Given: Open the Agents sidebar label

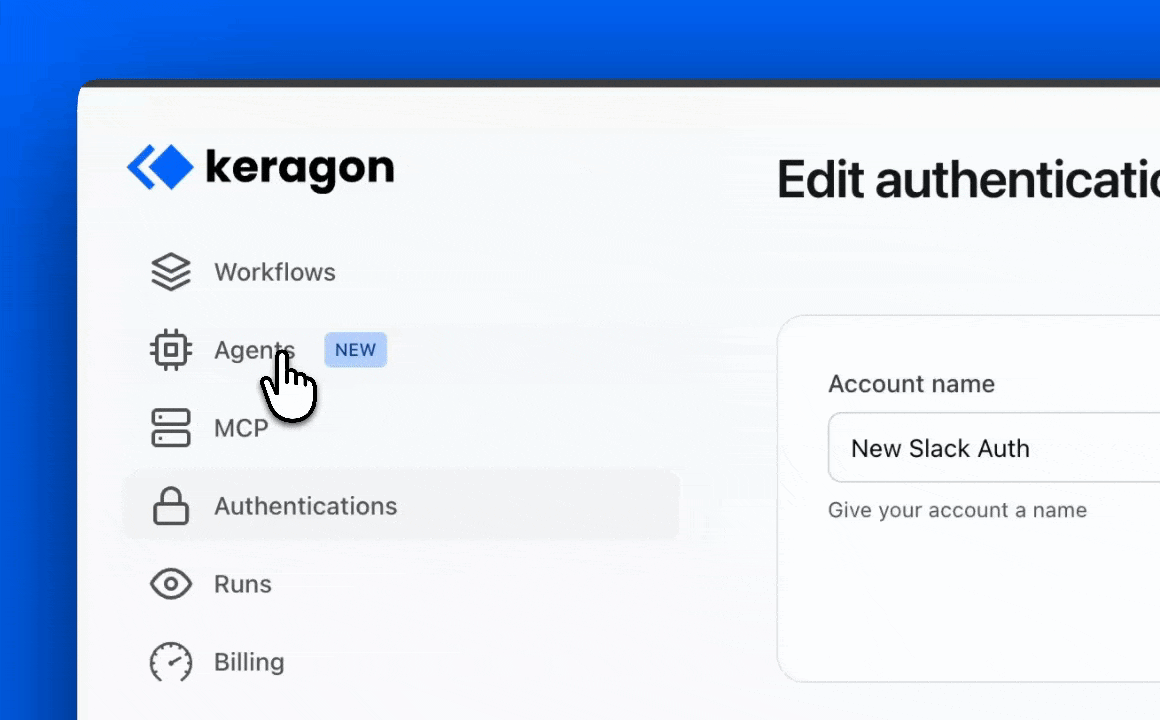Looking at the screenshot, I should (254, 350).
